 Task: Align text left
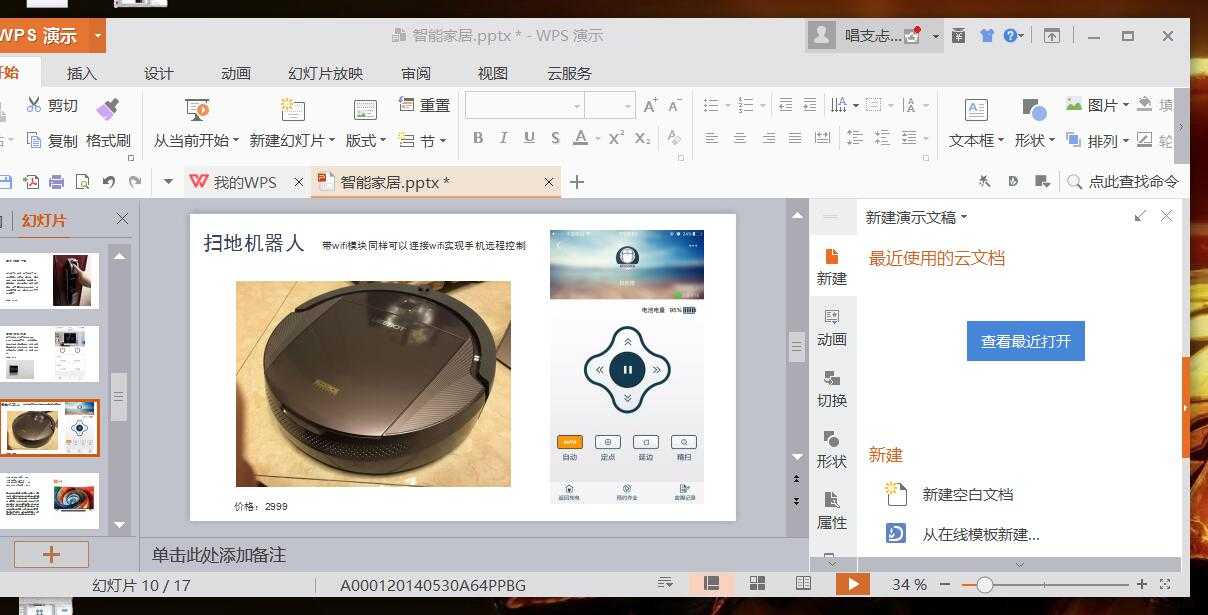(712, 138)
